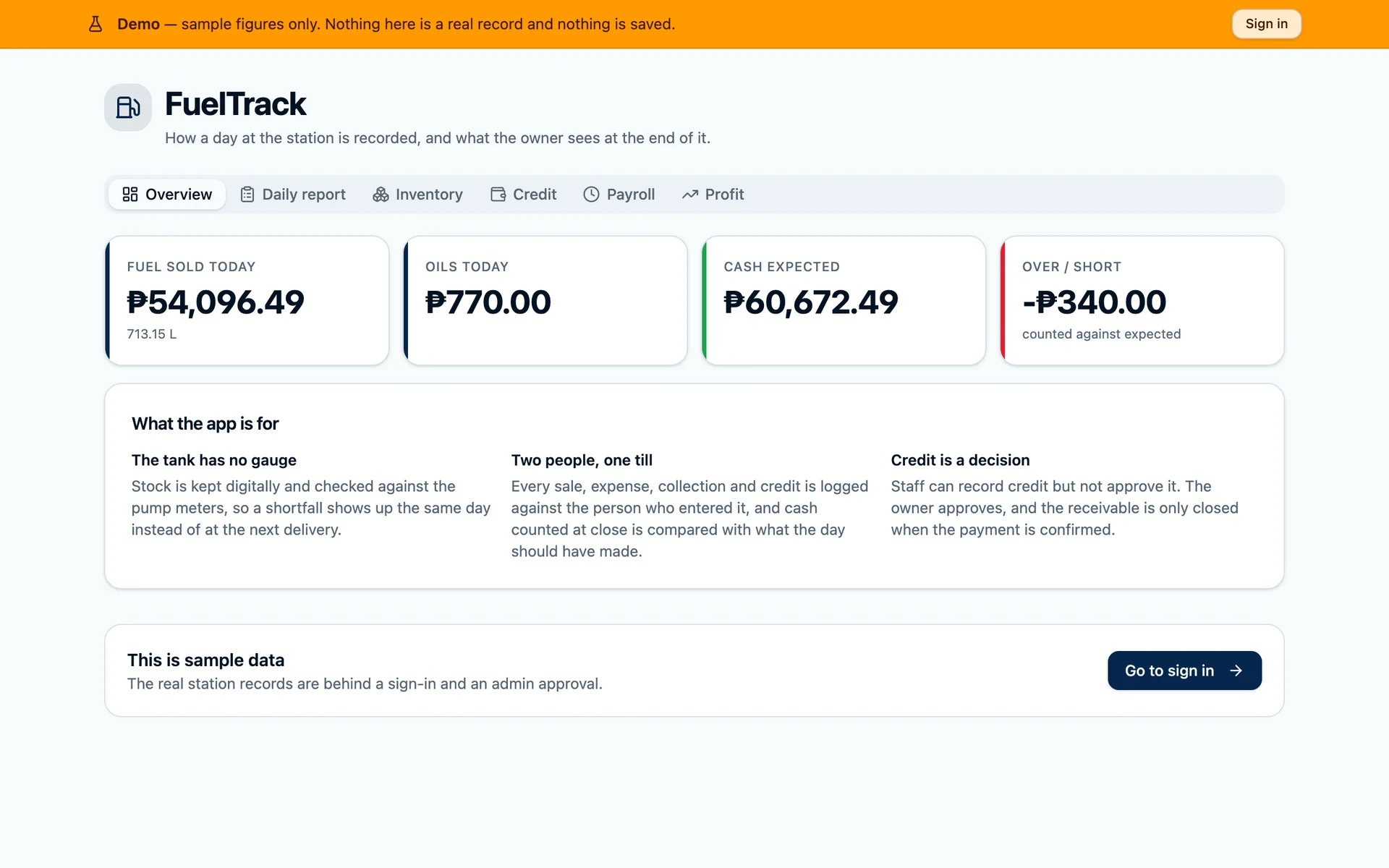The width and height of the screenshot is (1389, 868).
Task: Click the arrow icon in Go to sign in
Action: click(1236, 671)
